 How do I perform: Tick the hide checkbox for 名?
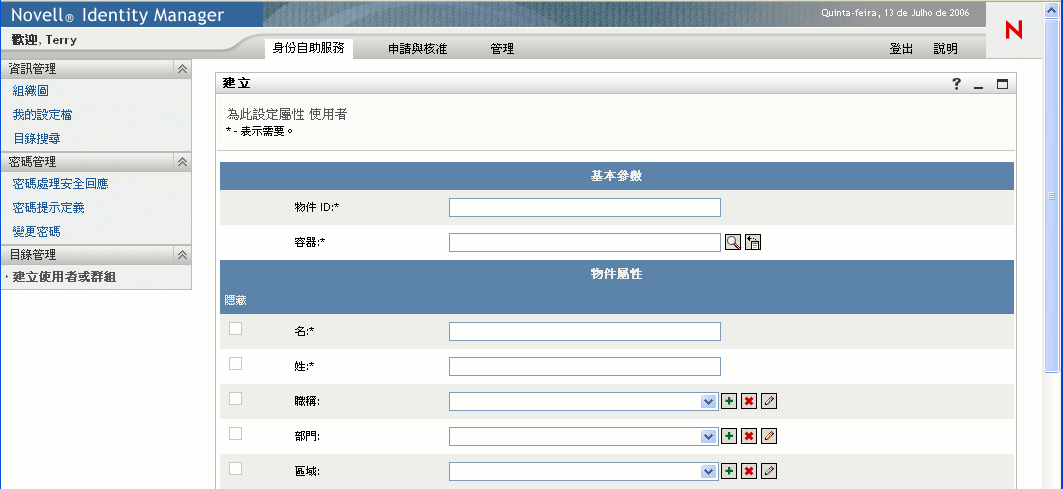point(235,328)
